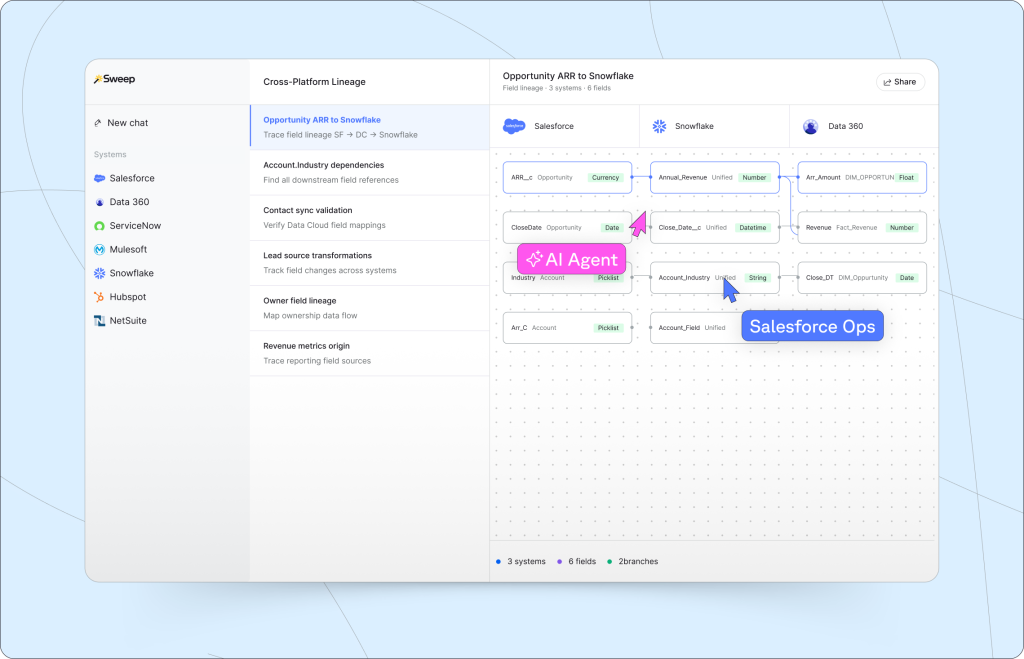1024x659 pixels.
Task: Click the Account_Industry Unified node
Action: [x=715, y=278]
